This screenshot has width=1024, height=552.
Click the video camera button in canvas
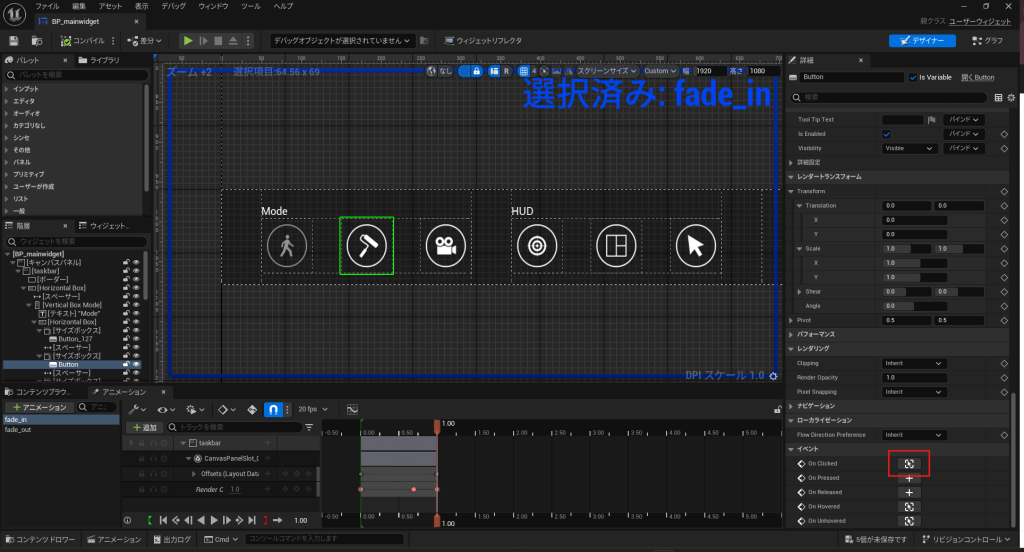pos(444,246)
